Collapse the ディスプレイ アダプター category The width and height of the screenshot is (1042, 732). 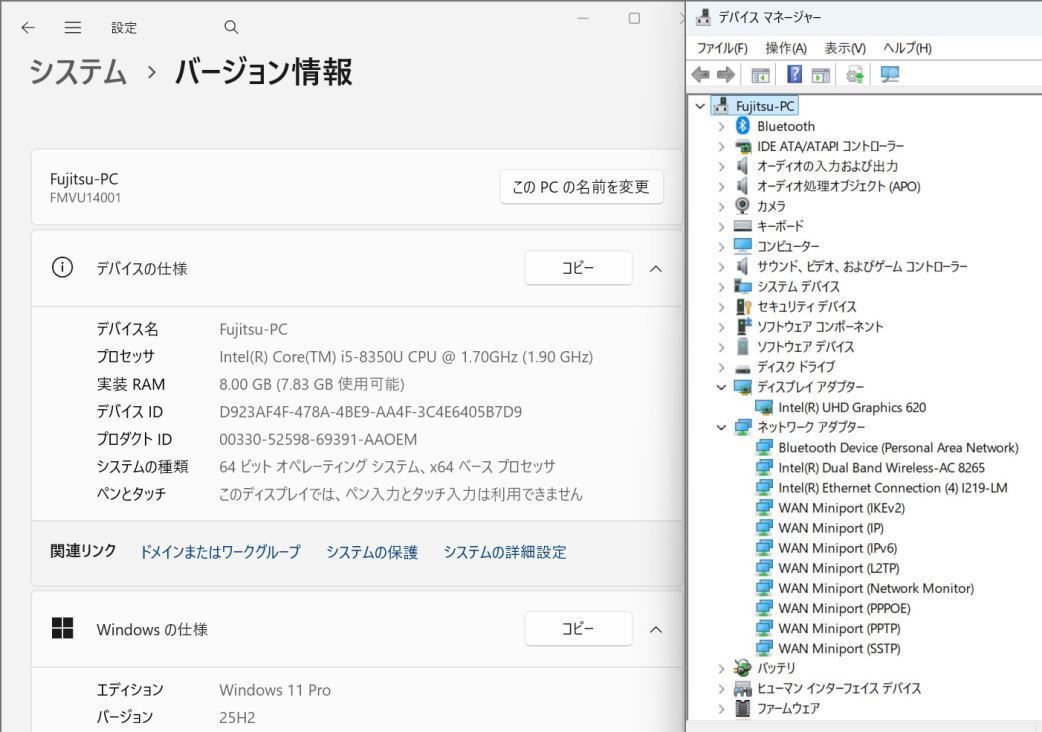point(722,387)
